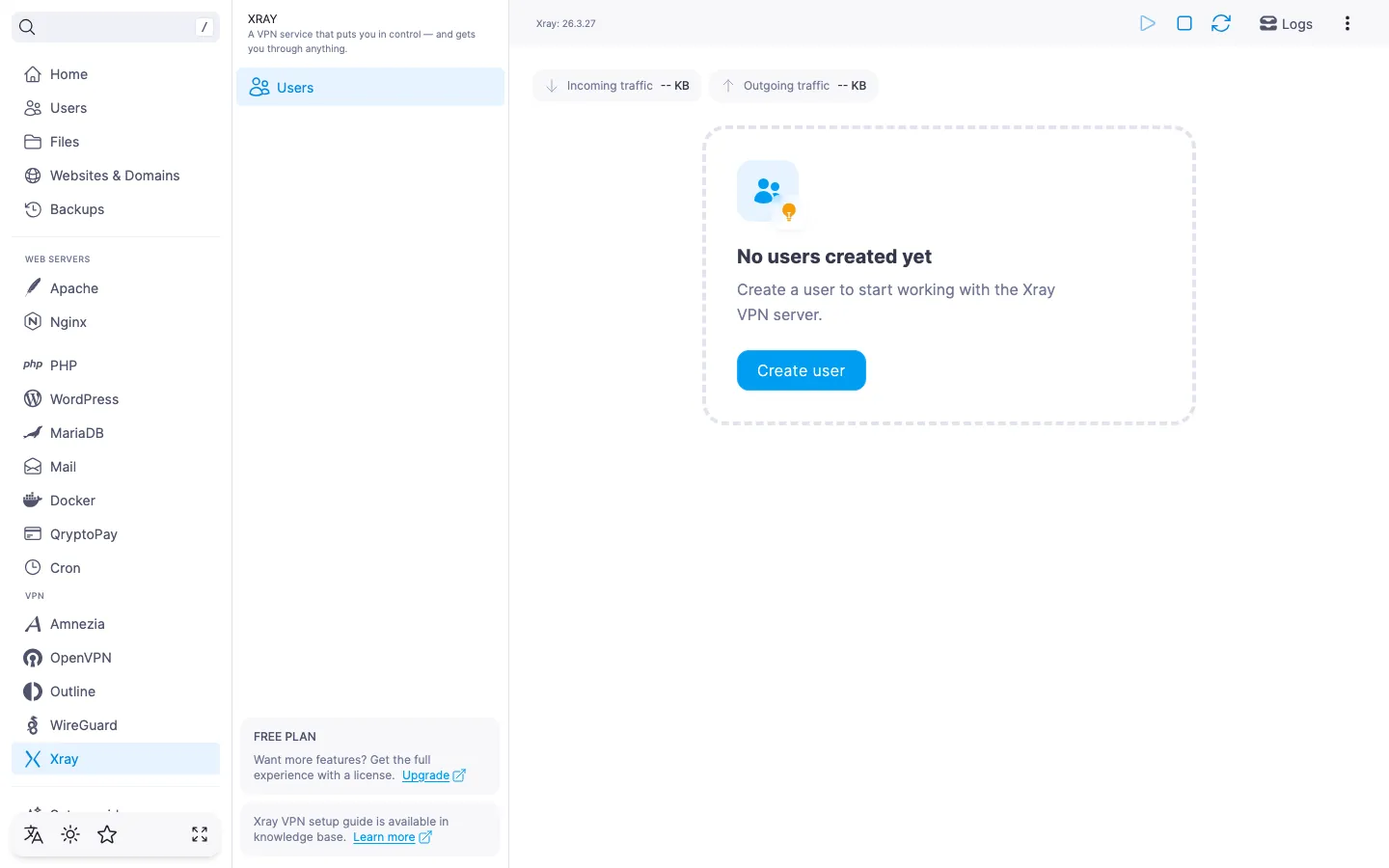
Task: Open the Cron section
Action: click(116, 568)
